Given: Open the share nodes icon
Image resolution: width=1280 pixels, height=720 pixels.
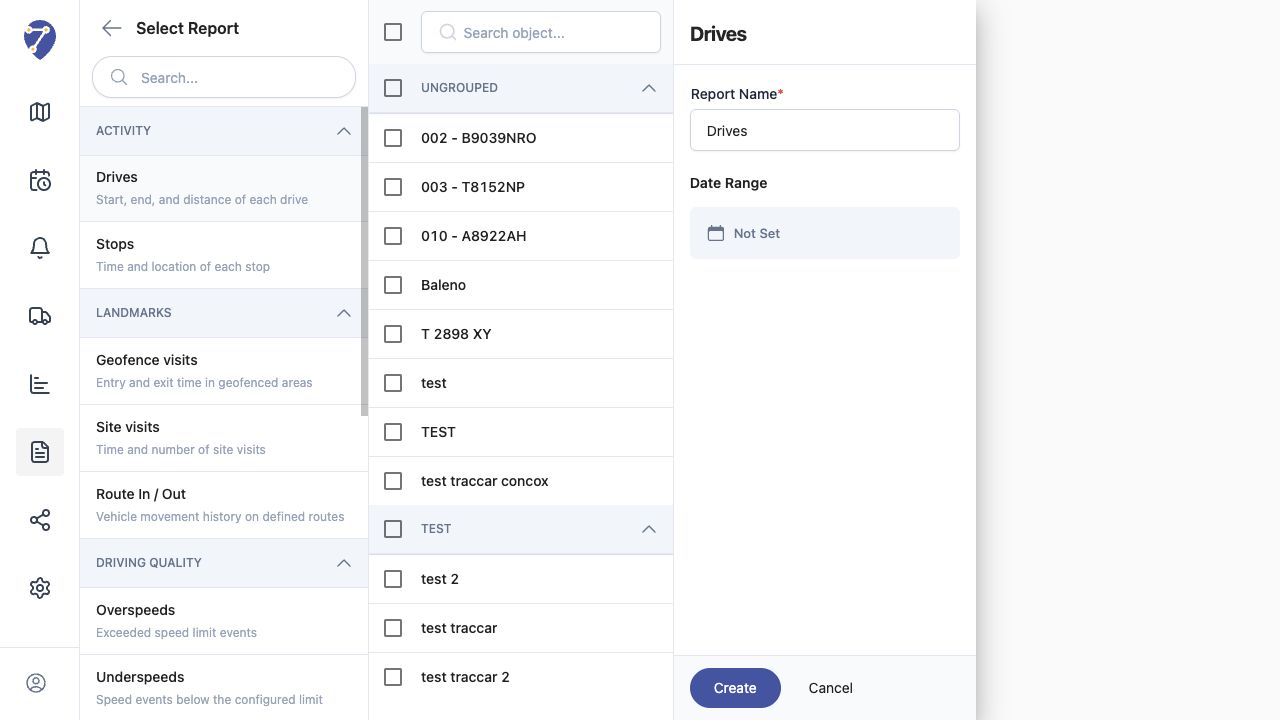Looking at the screenshot, I should tap(40, 520).
